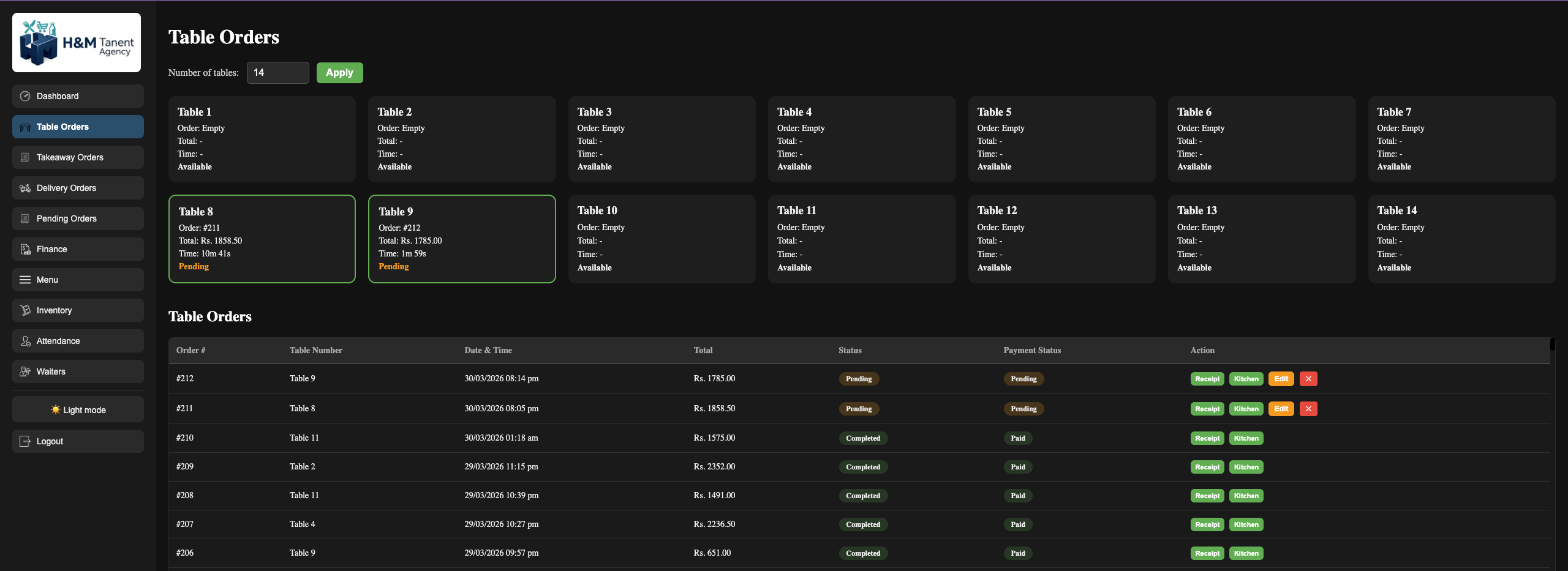
Task: Click the Takeaway Orders sidebar icon
Action: point(25,157)
